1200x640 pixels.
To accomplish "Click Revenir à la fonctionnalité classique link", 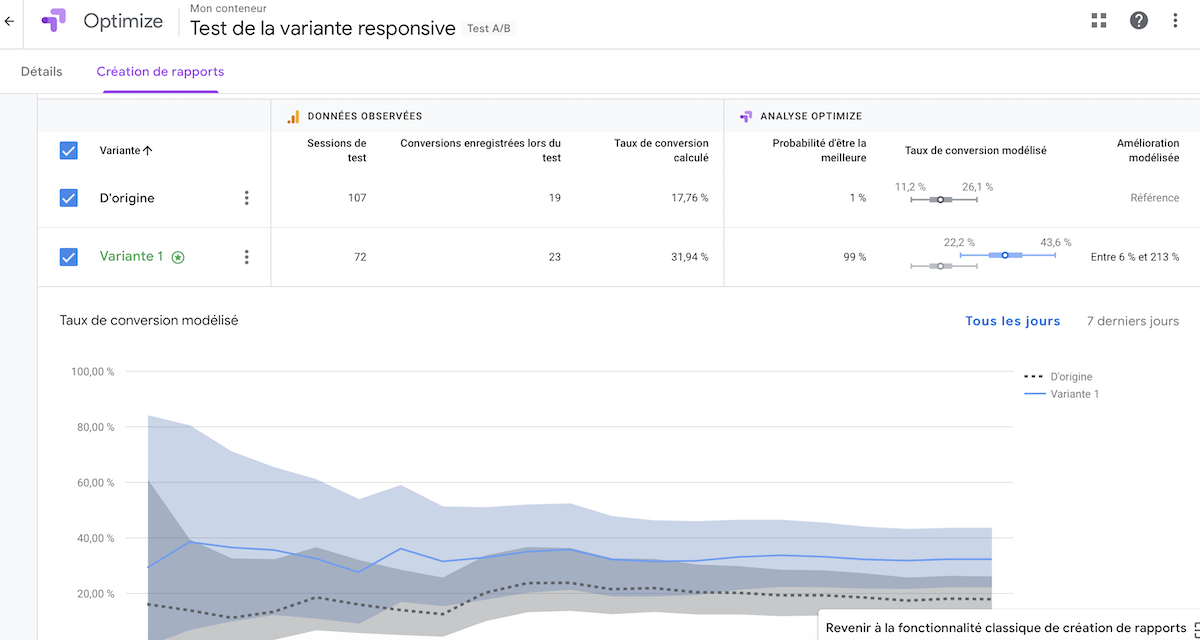I will click(1006, 628).
